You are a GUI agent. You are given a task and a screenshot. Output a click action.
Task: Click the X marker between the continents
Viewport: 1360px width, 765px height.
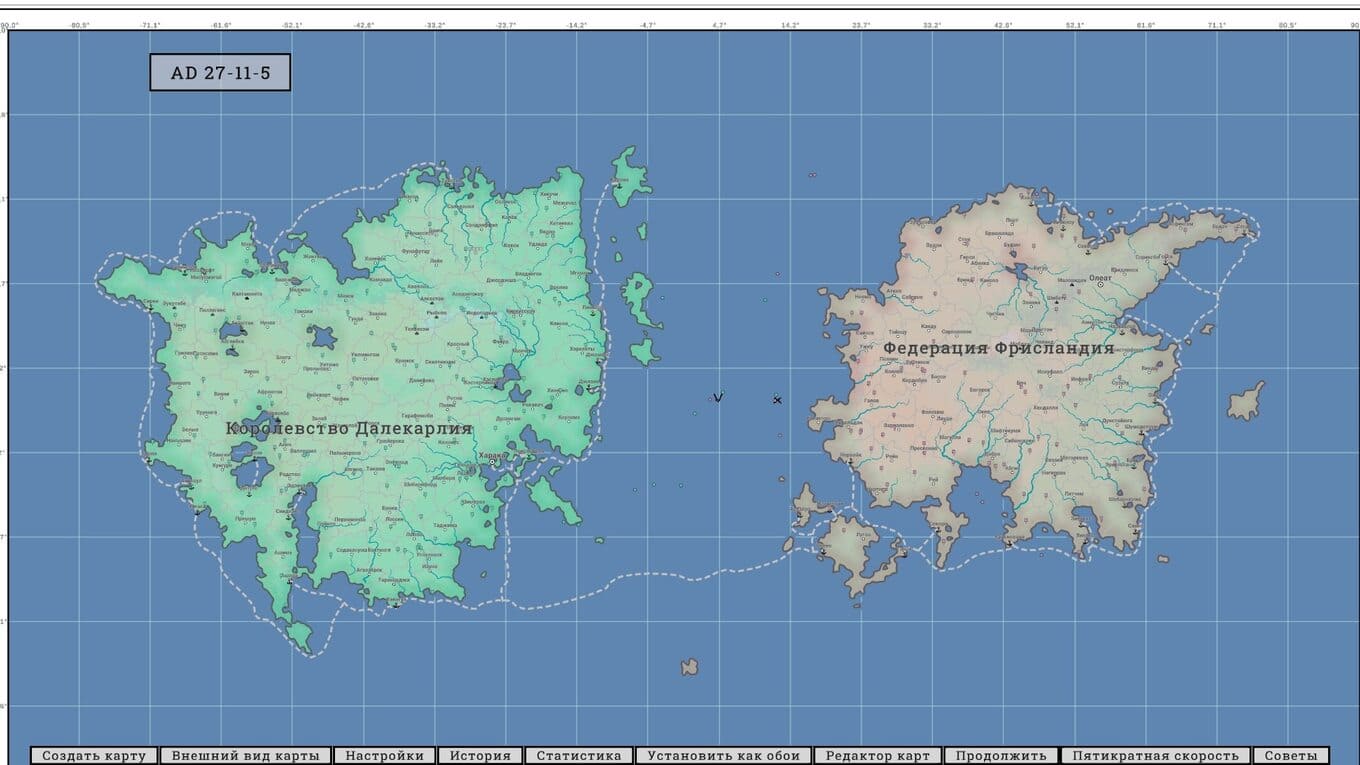(777, 400)
